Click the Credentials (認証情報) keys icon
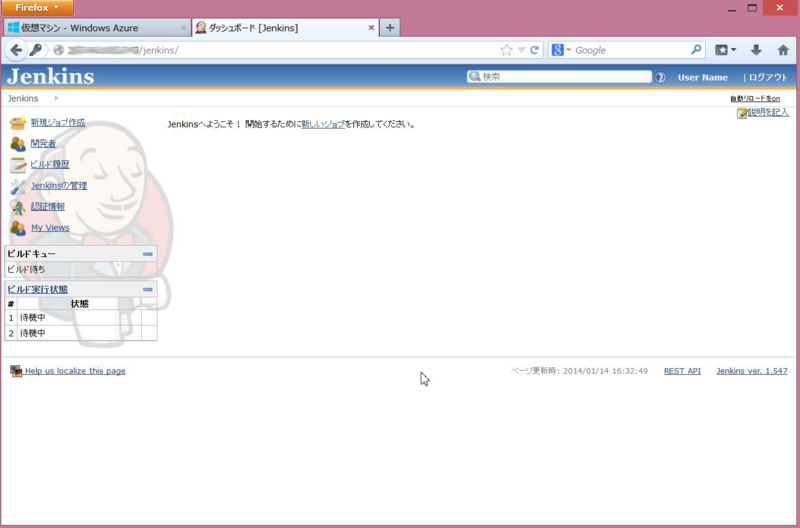Screen dimensions: 800x528 click(x=18, y=207)
